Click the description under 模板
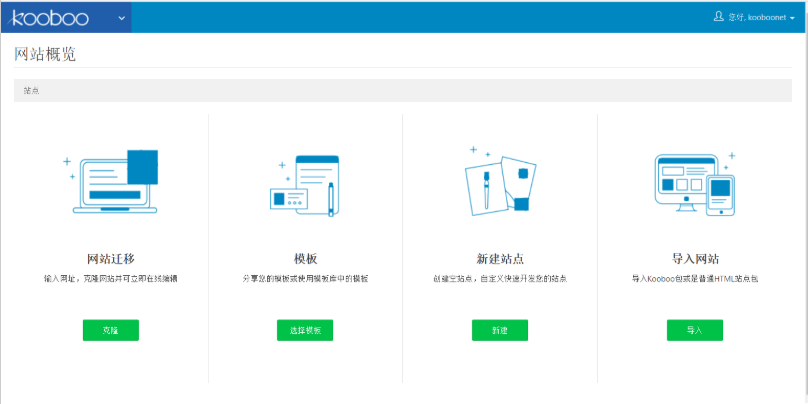This screenshot has width=808, height=404. [x=305, y=279]
